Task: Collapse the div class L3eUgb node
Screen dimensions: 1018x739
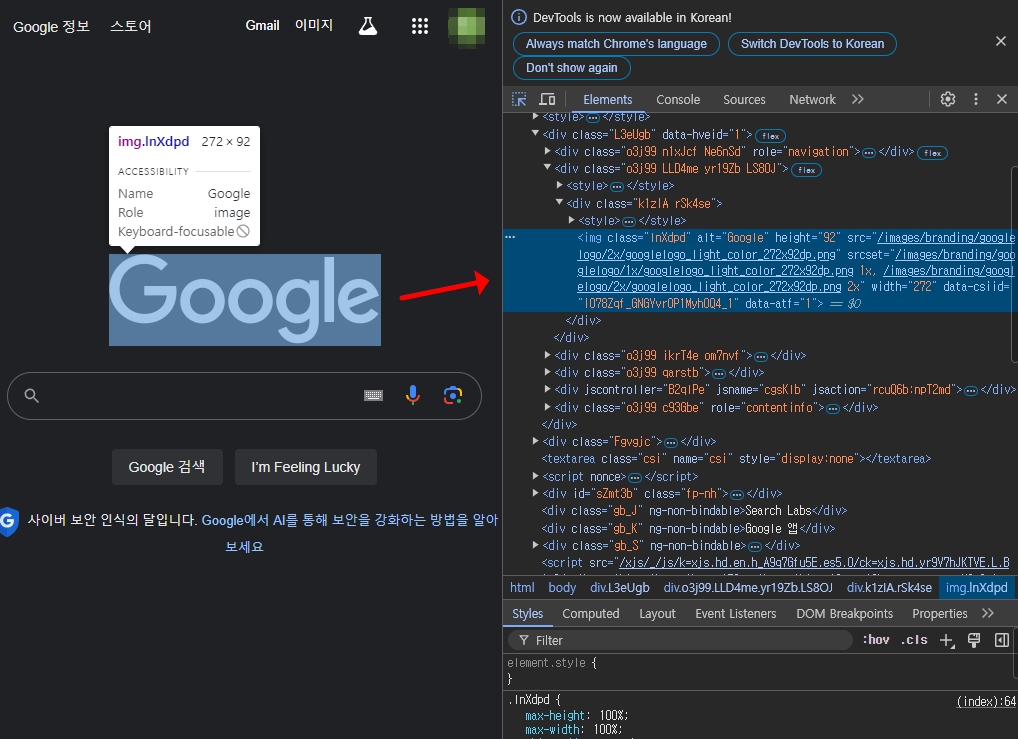Action: click(x=535, y=134)
